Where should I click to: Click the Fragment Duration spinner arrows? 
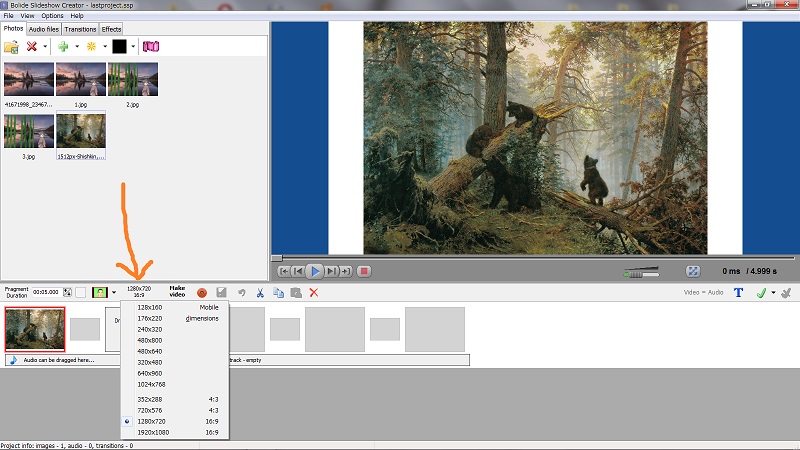pyautogui.click(x=67, y=292)
